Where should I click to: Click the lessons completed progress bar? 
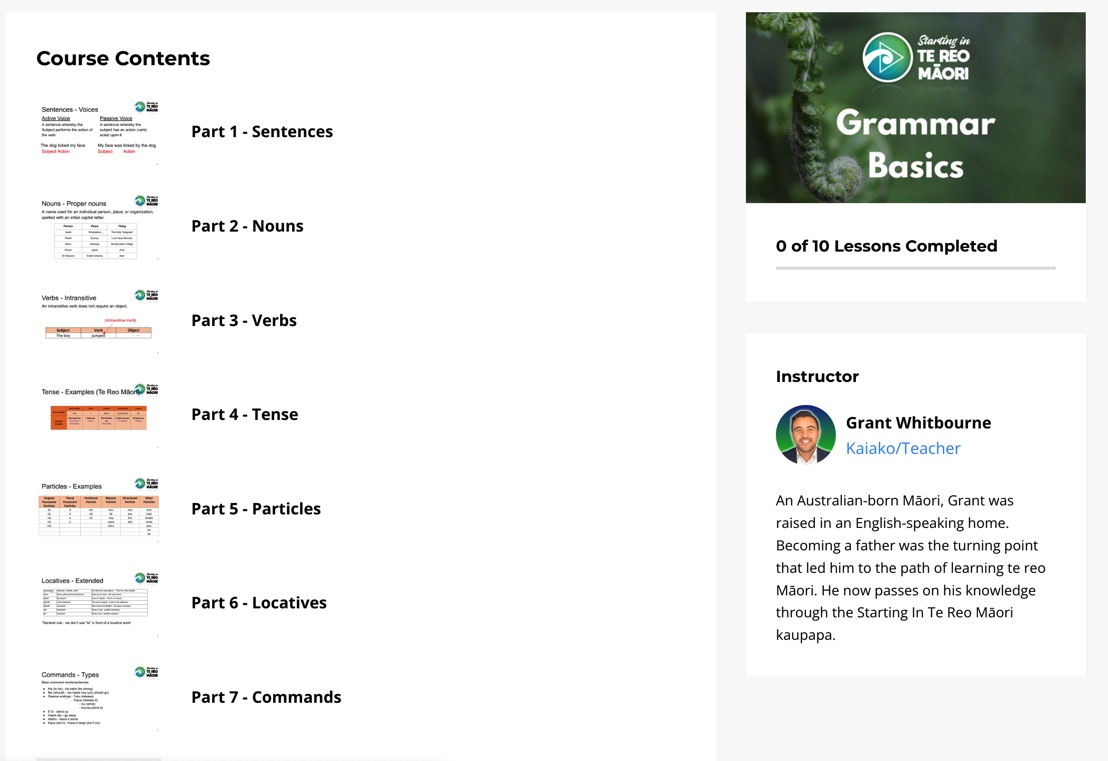pos(915,268)
